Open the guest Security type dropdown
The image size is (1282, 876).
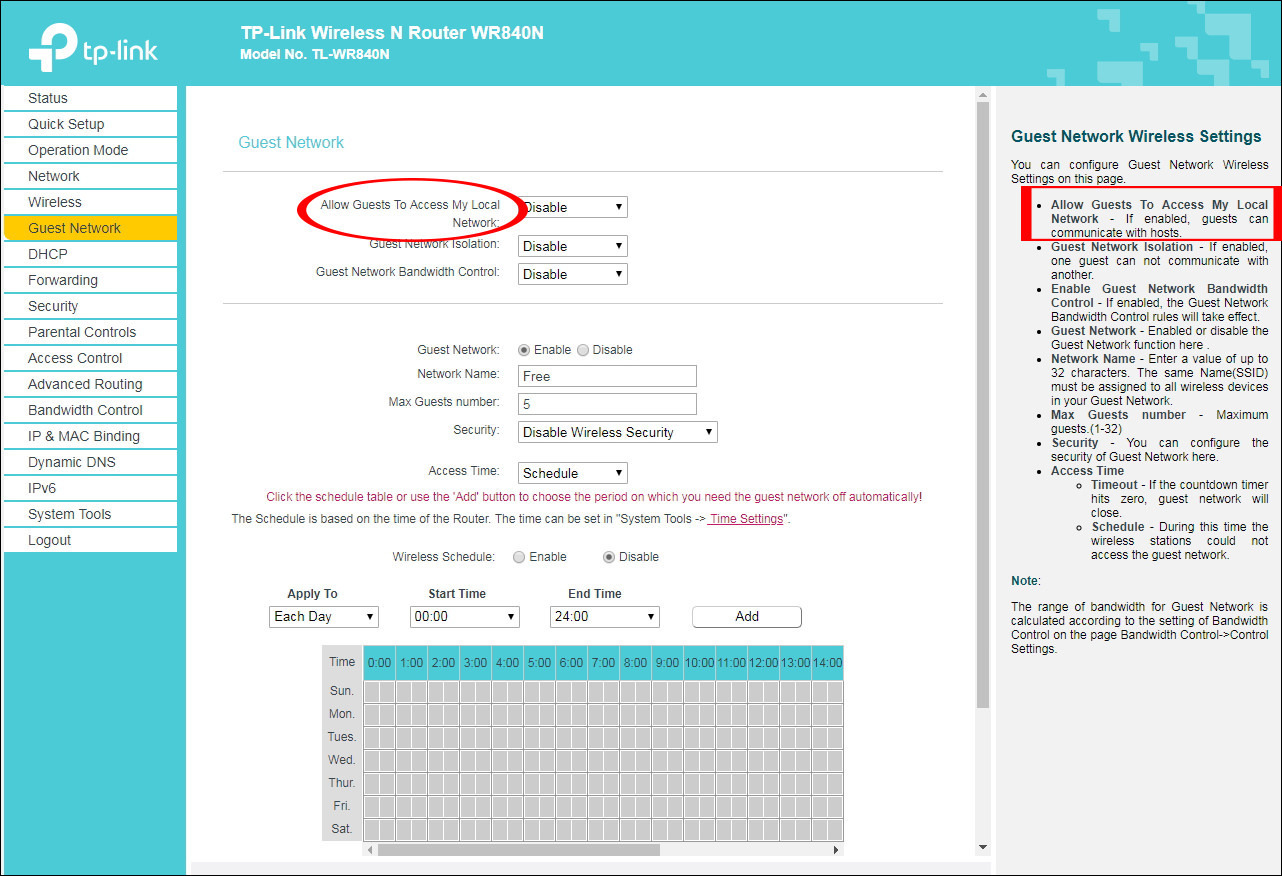[x=618, y=432]
